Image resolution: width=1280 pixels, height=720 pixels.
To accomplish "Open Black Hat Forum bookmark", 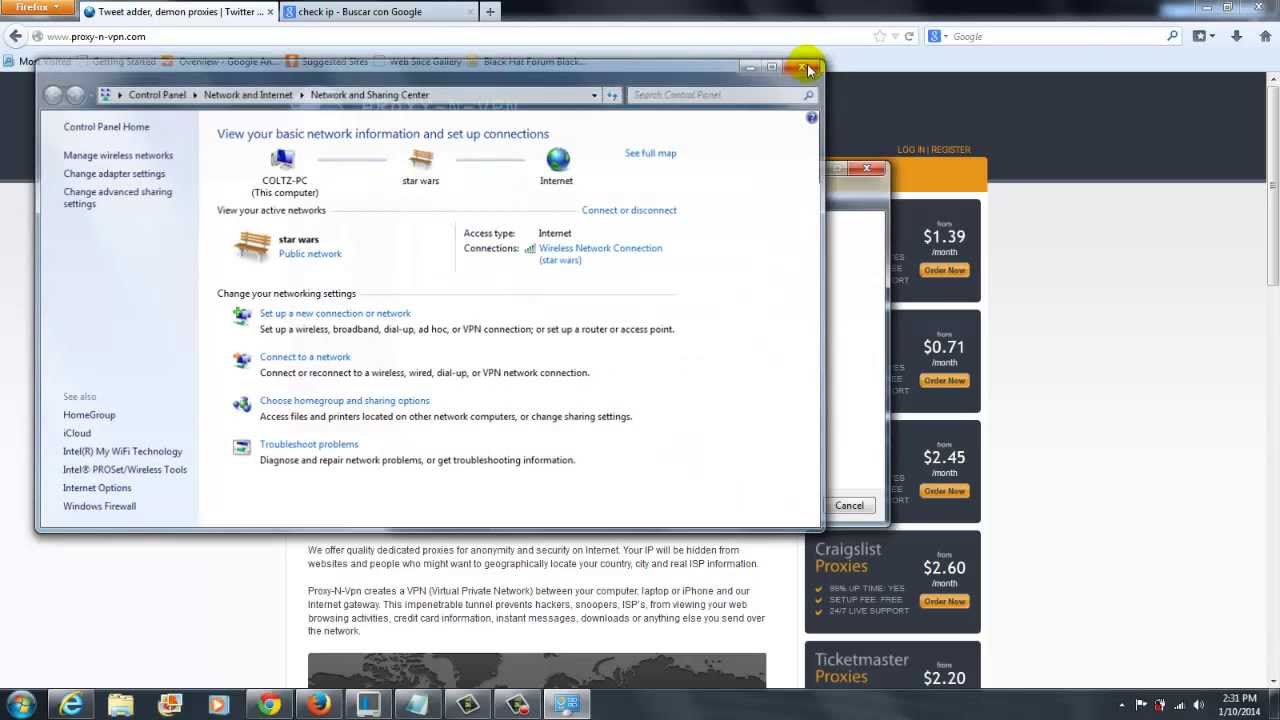I will (x=526, y=62).
